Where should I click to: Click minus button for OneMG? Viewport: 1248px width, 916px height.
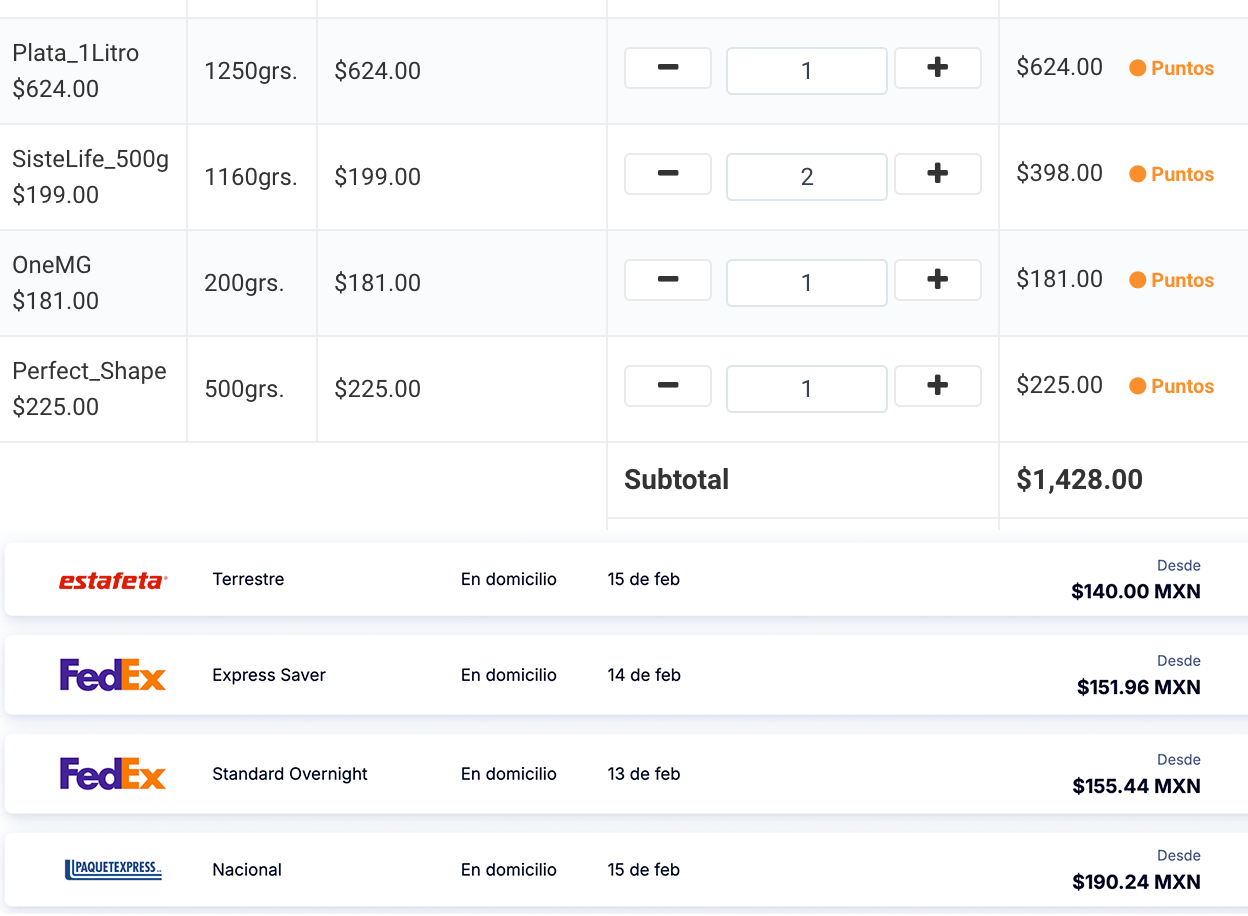pos(667,280)
